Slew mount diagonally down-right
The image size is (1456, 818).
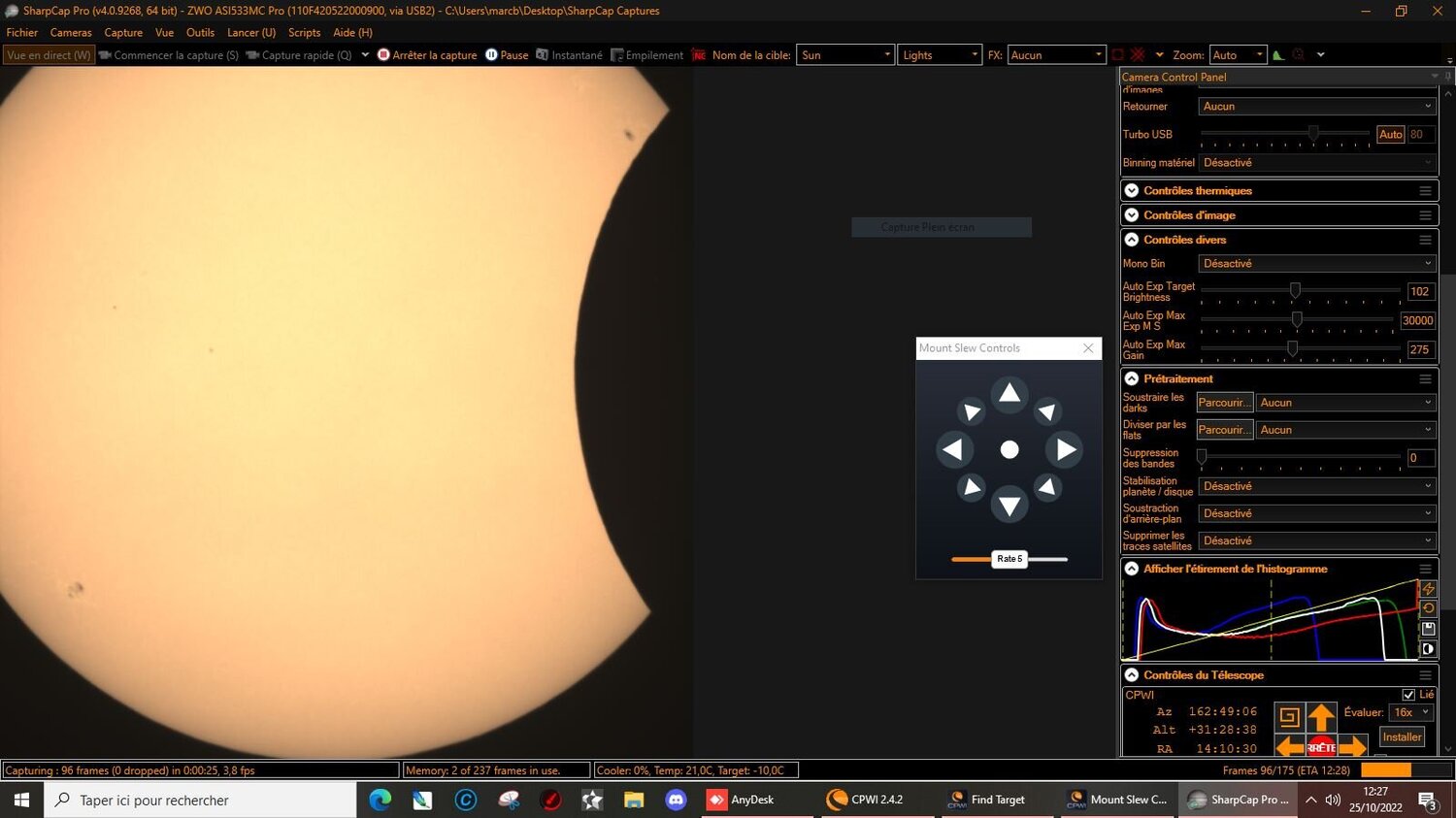[1047, 487]
